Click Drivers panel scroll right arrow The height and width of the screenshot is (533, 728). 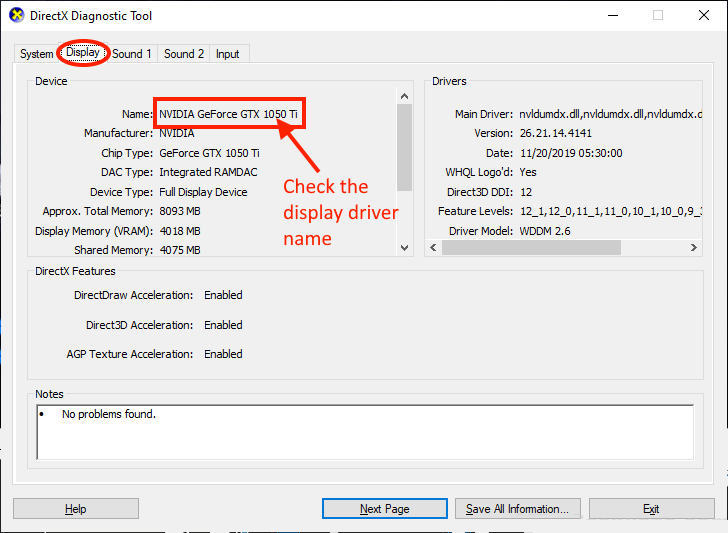[x=694, y=247]
